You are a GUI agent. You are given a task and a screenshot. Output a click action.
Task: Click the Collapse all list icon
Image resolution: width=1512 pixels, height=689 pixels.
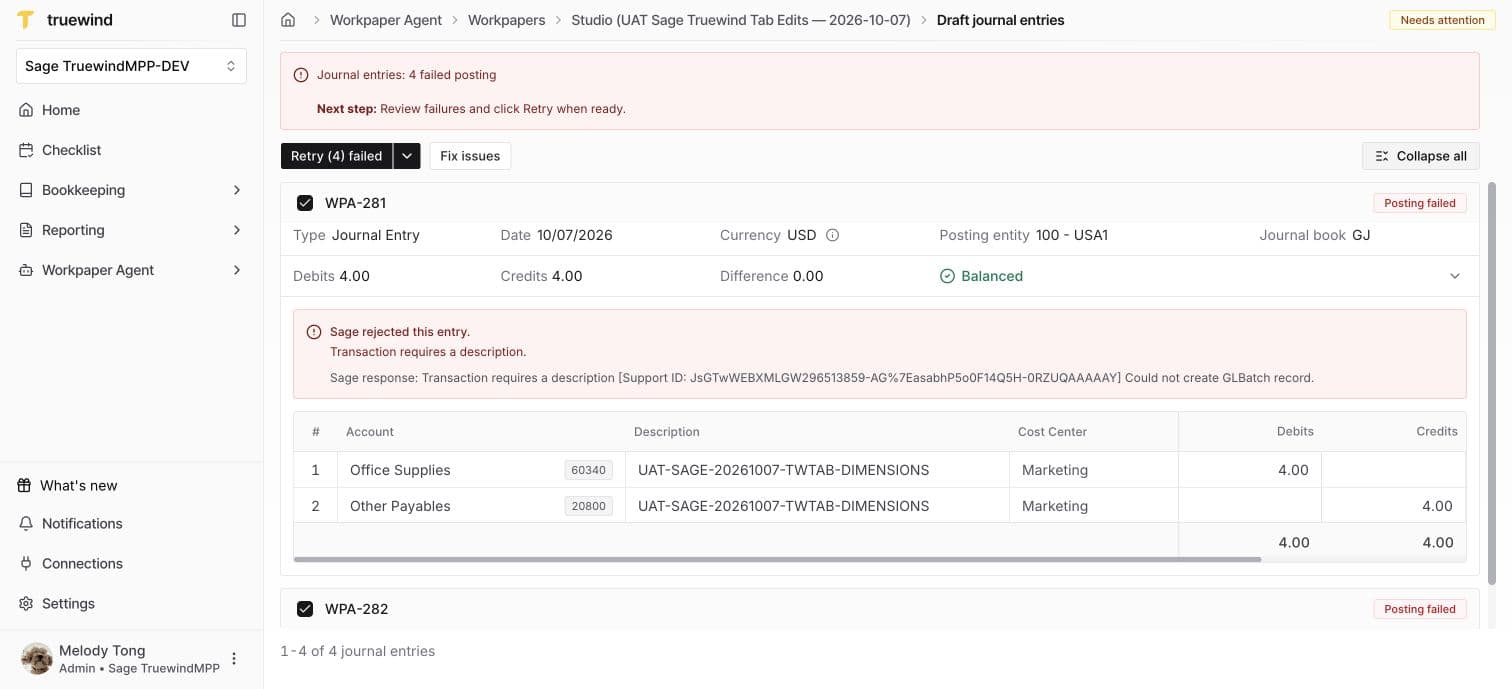1382,156
